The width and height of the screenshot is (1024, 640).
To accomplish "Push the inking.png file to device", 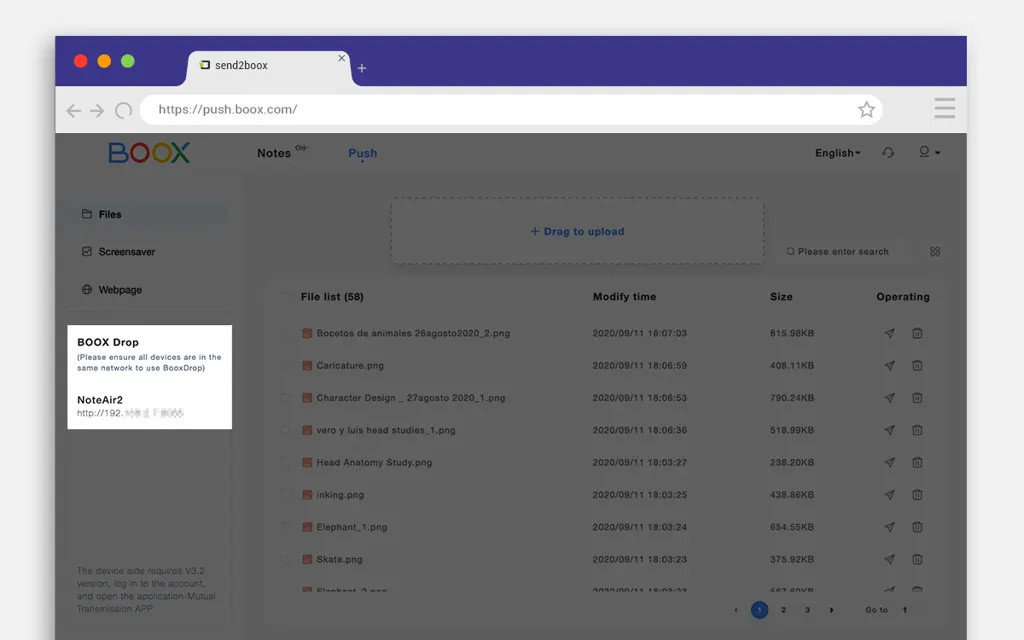I will (x=889, y=495).
